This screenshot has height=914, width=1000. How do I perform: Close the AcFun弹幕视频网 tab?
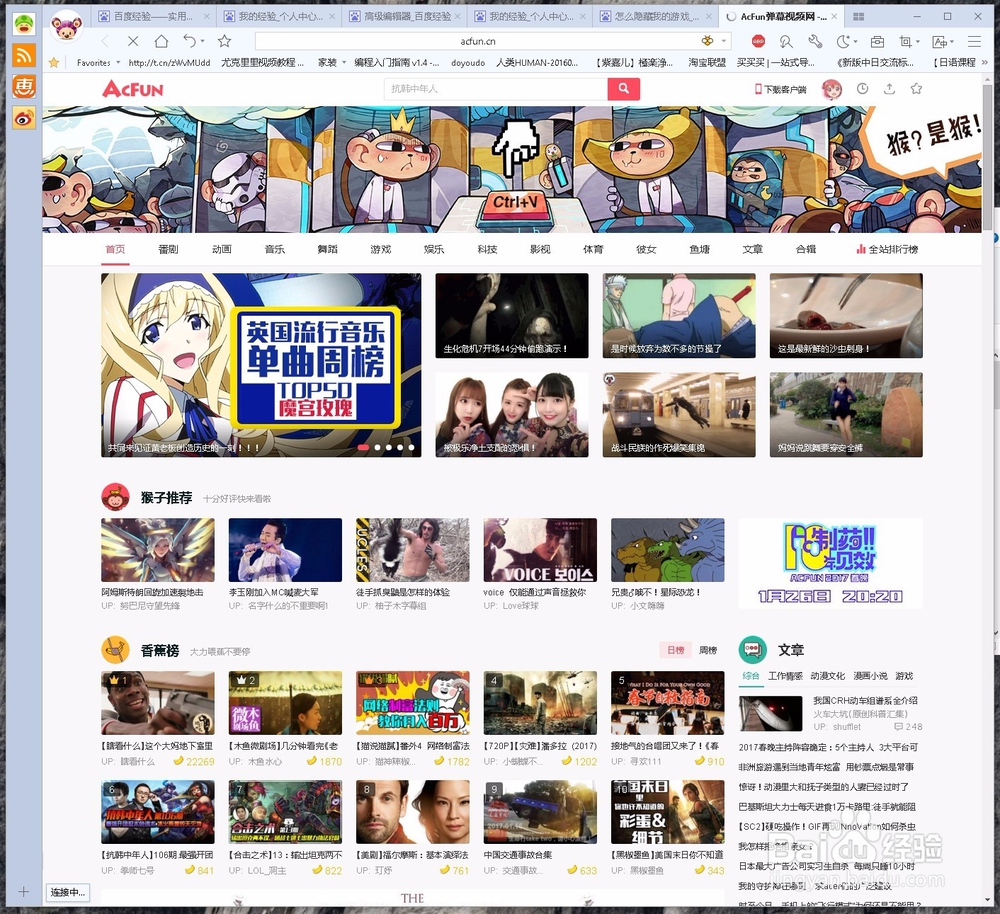click(x=834, y=17)
